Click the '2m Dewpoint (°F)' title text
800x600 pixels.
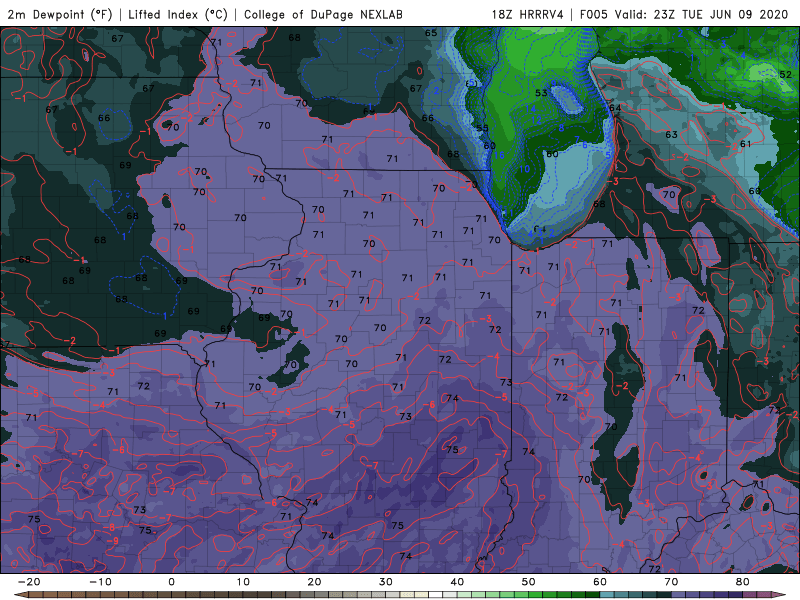60,14
